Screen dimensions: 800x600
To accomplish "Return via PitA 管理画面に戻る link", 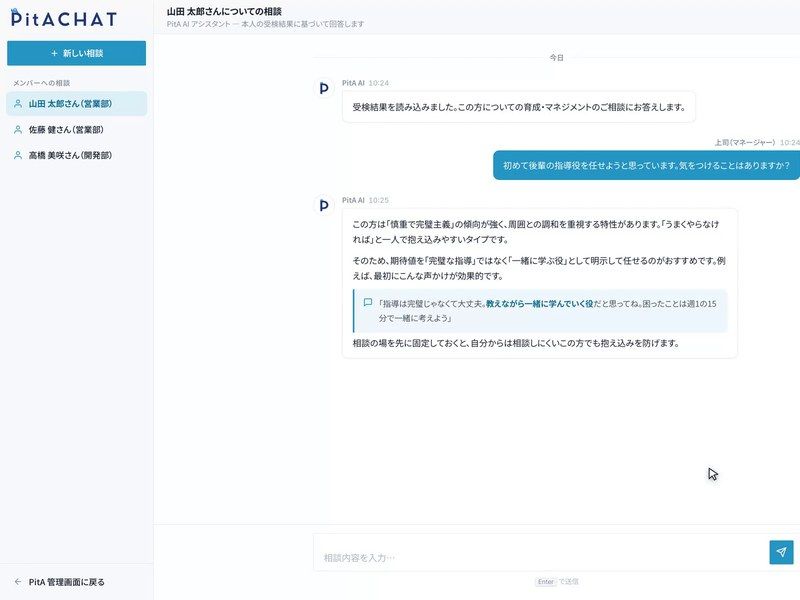I will (x=66, y=582).
